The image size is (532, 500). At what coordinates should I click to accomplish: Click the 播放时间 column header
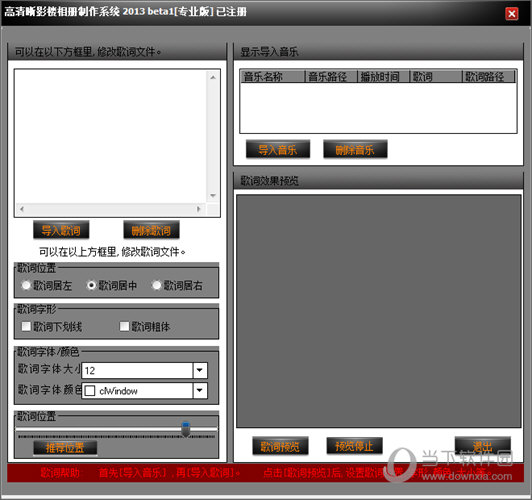pyautogui.click(x=383, y=76)
